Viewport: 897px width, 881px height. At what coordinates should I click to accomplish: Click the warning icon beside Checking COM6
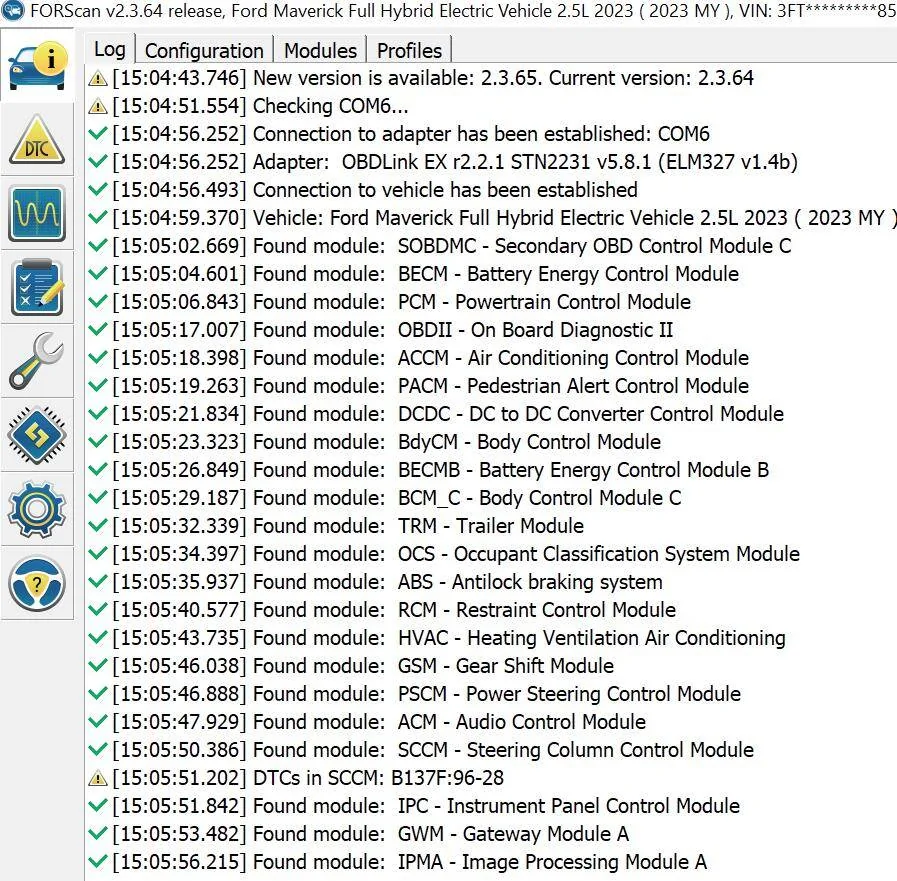[98, 106]
